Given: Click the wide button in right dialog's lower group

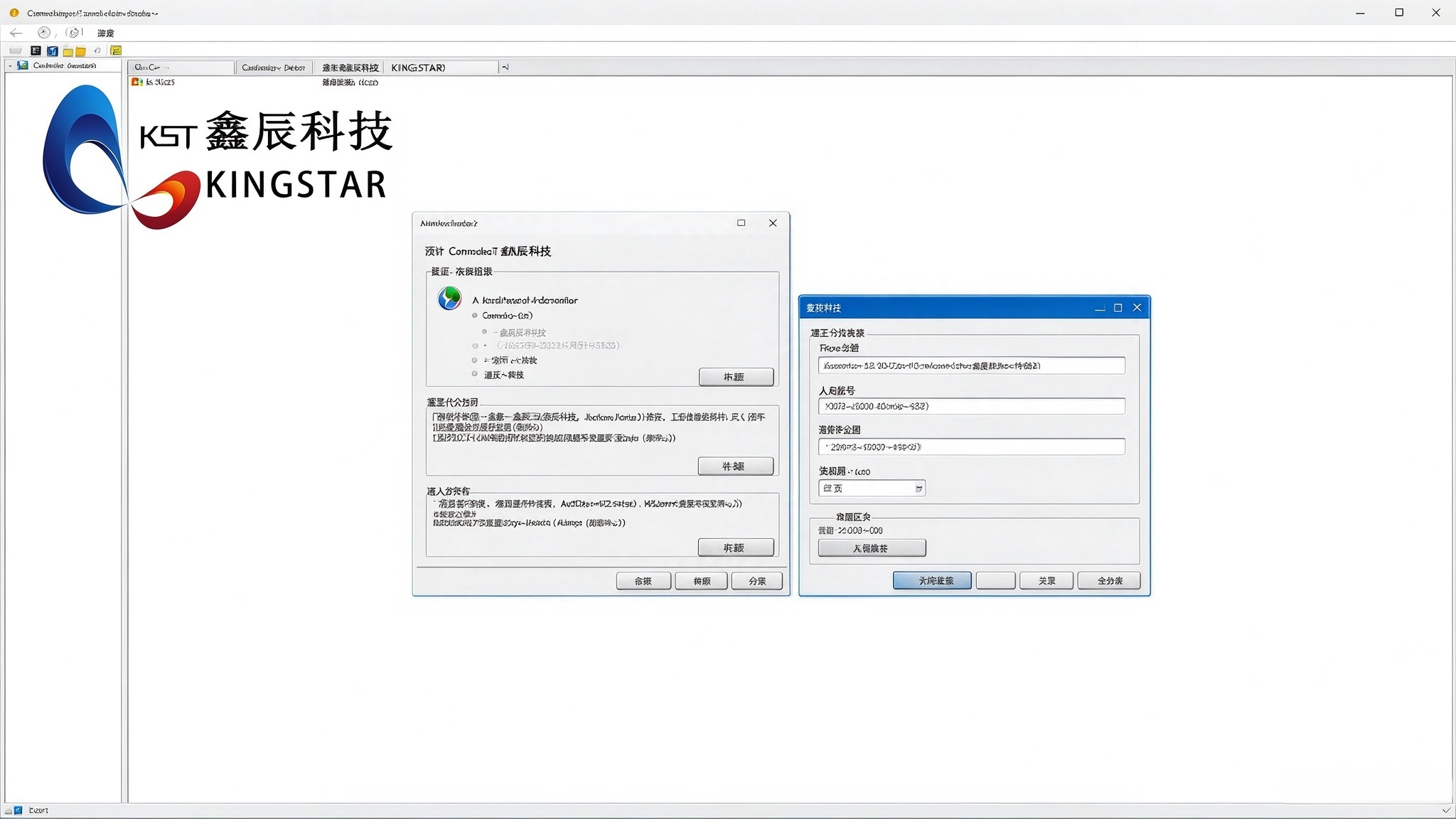Looking at the screenshot, I should [x=872, y=547].
